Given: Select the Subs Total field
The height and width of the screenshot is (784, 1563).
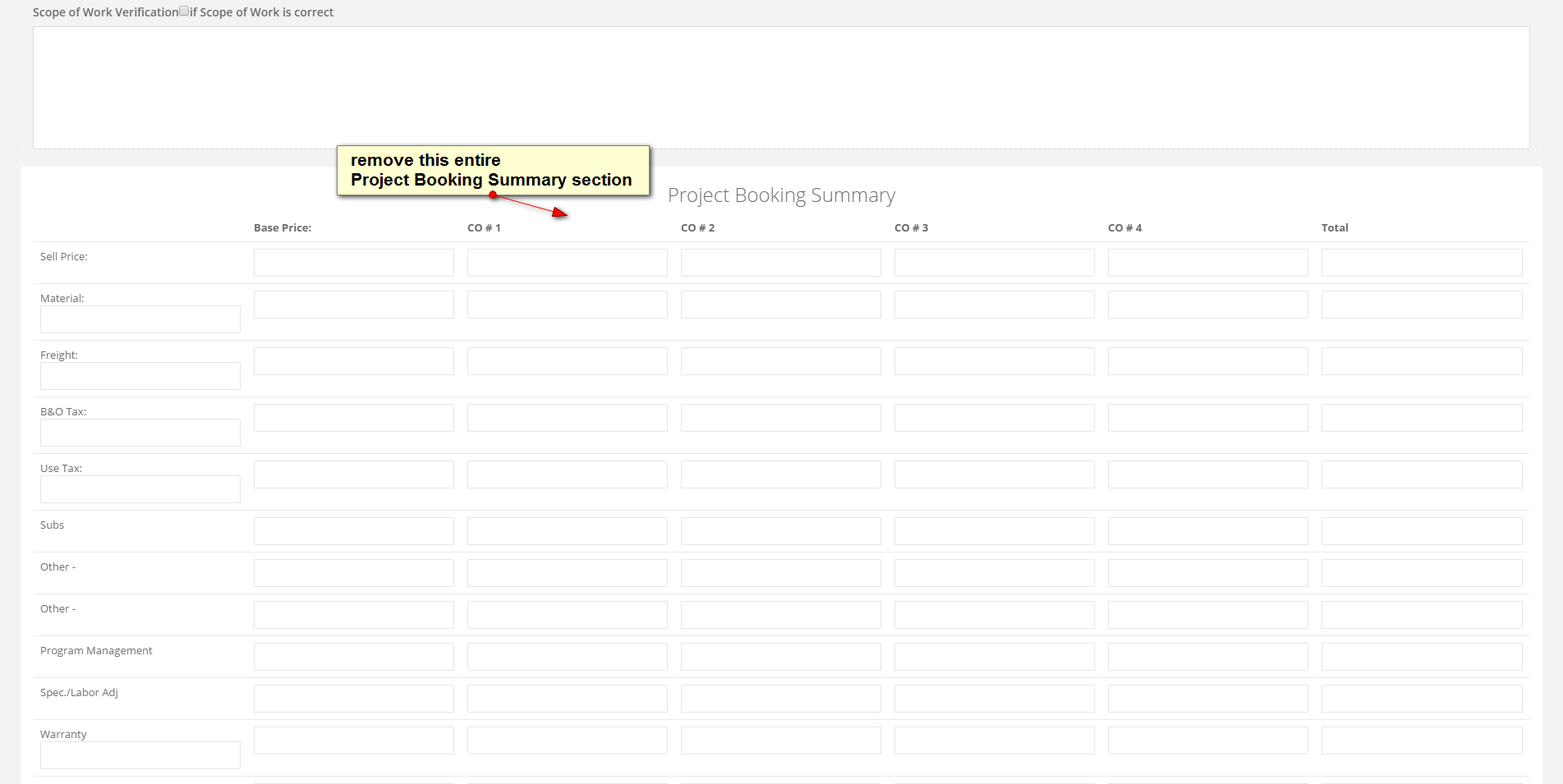Looking at the screenshot, I should 1422,531.
